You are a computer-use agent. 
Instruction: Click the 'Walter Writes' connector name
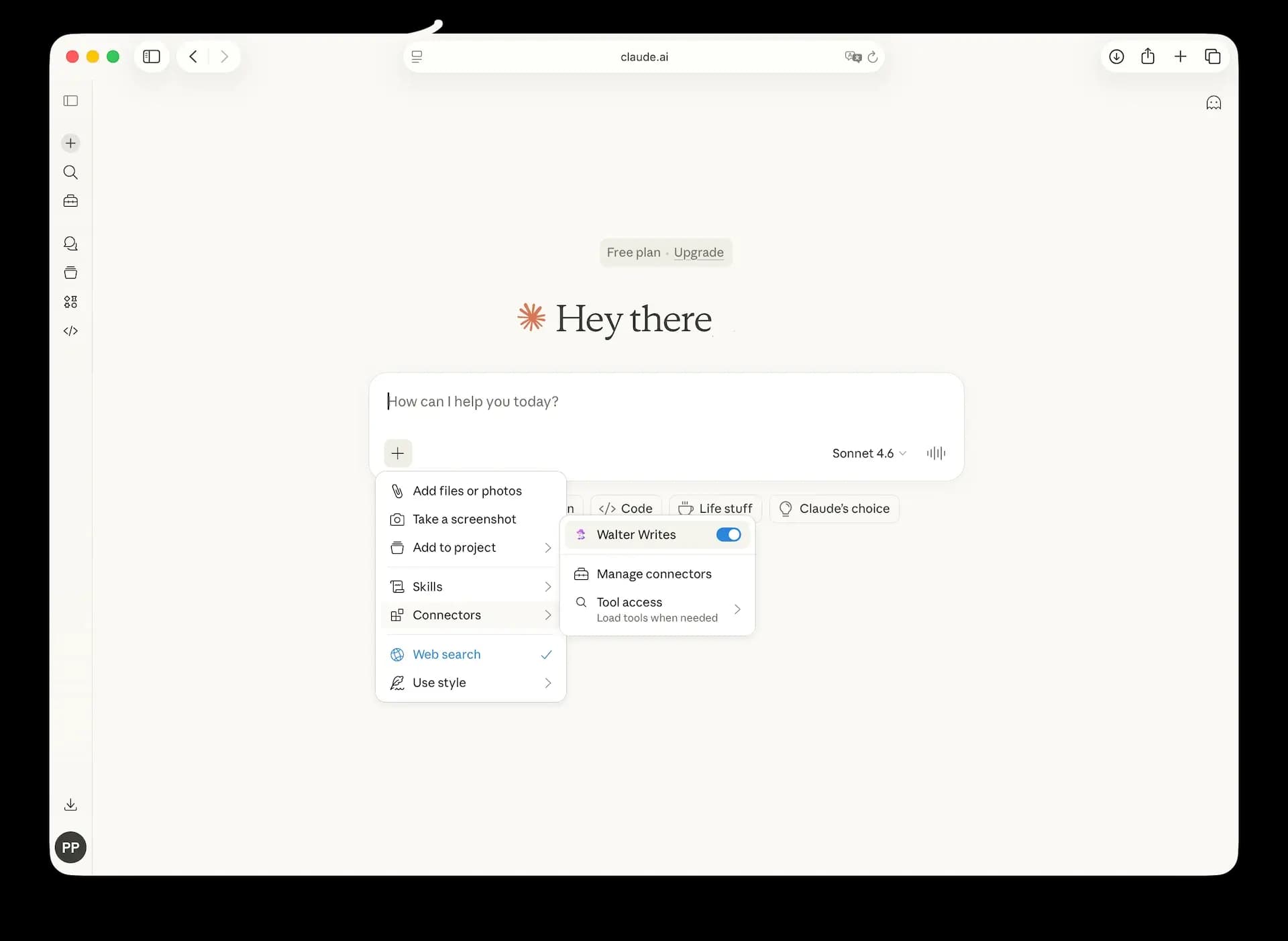click(x=636, y=535)
